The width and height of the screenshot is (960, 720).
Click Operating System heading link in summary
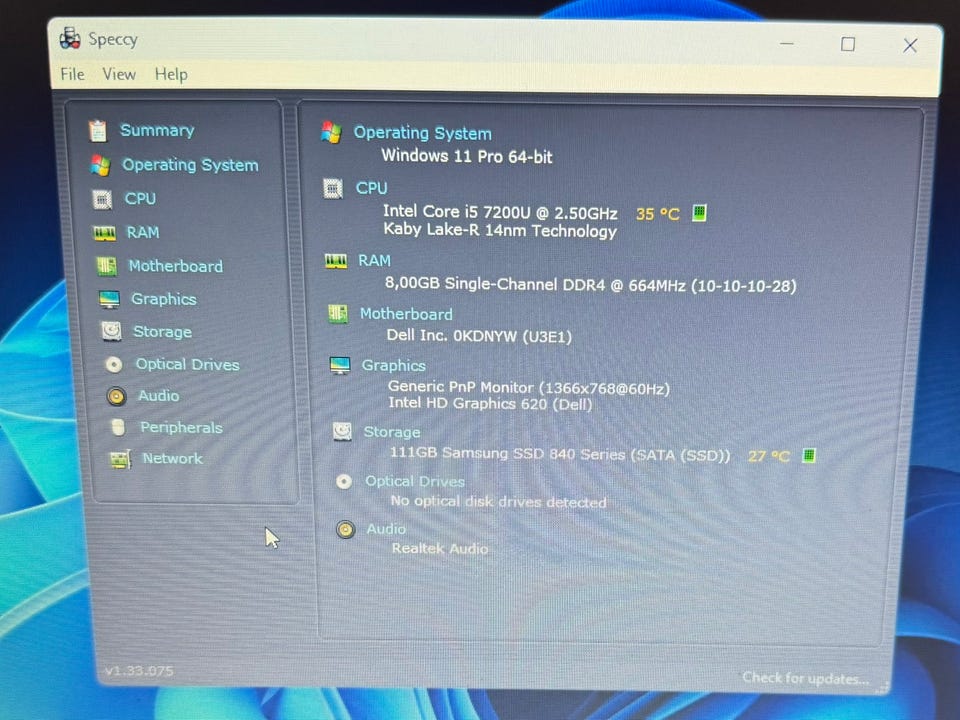pos(422,133)
